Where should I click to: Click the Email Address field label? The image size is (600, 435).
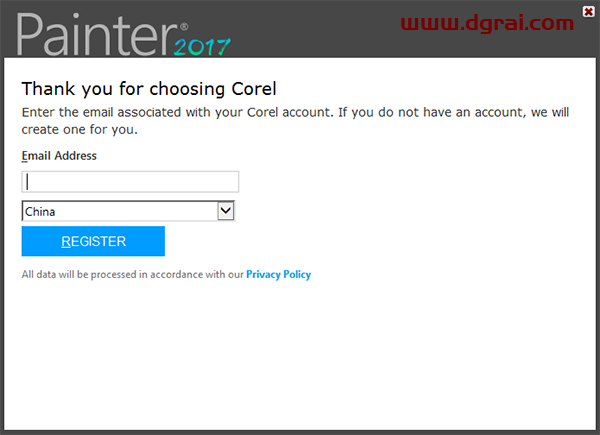(x=59, y=156)
